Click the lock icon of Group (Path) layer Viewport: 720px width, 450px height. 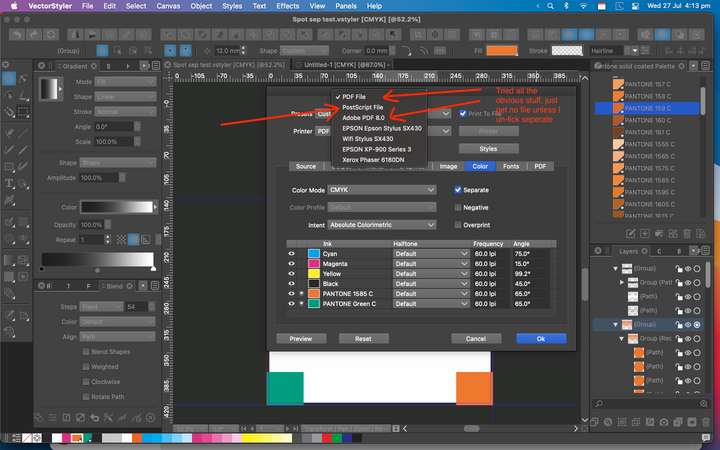tap(679, 282)
